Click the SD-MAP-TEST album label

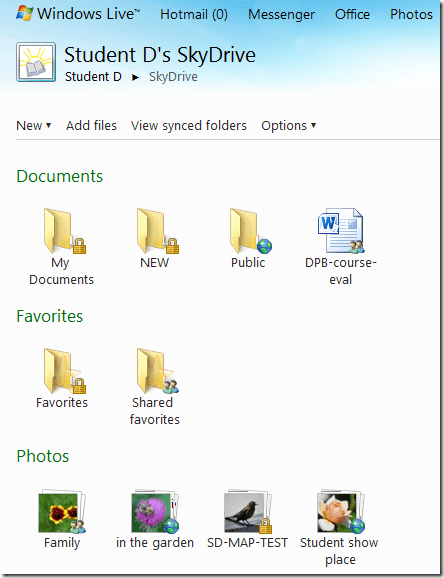[247, 543]
